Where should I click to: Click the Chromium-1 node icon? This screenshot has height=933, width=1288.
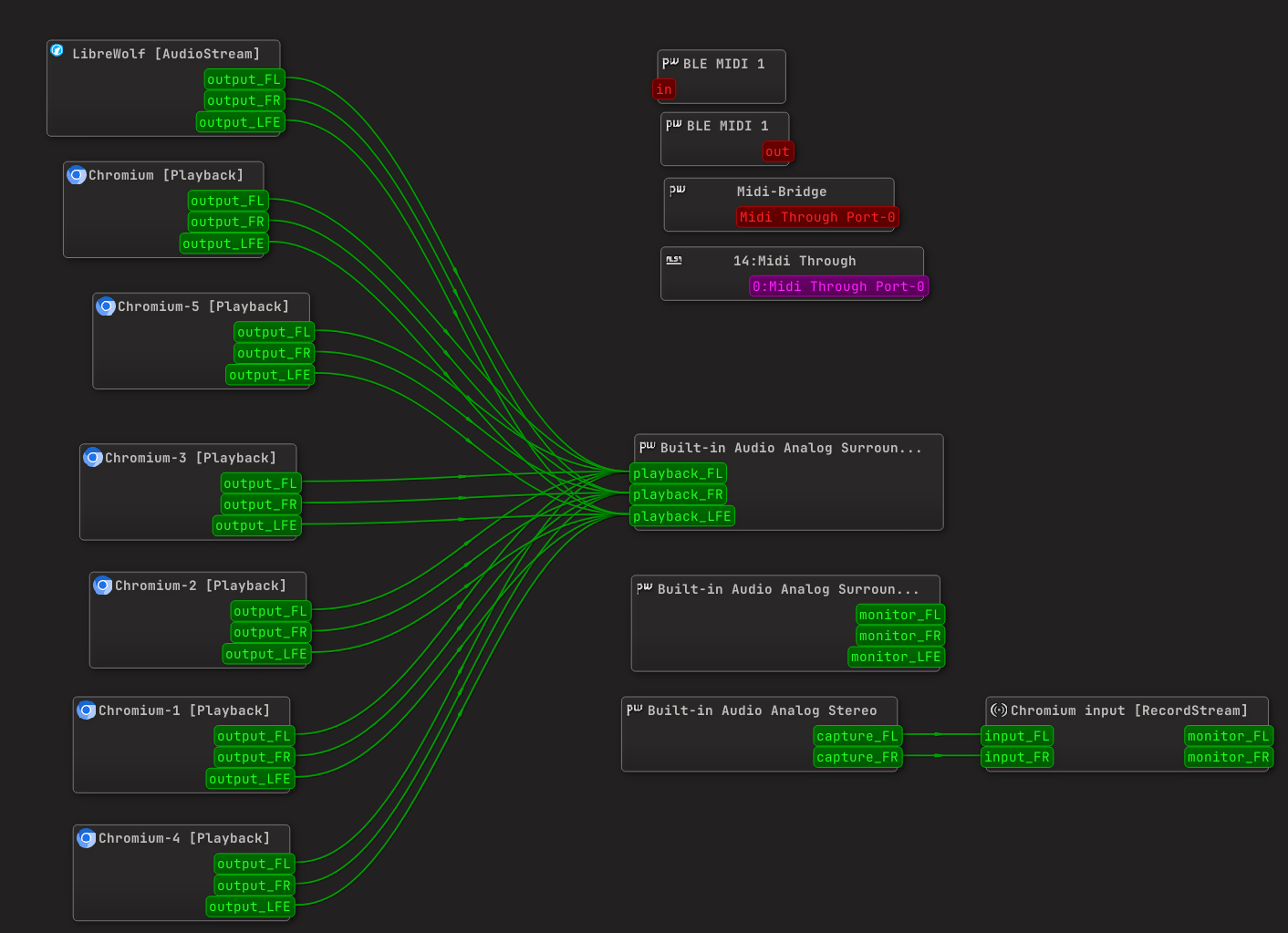tap(87, 710)
